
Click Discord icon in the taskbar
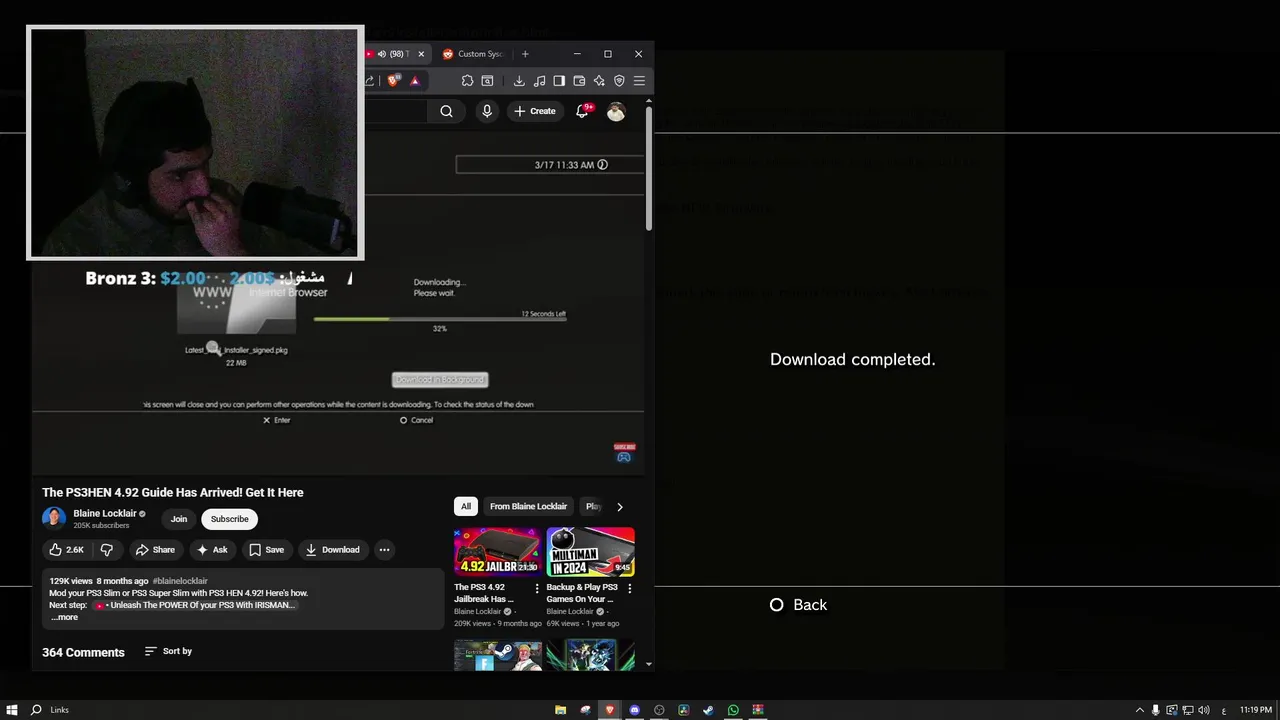coord(634,710)
